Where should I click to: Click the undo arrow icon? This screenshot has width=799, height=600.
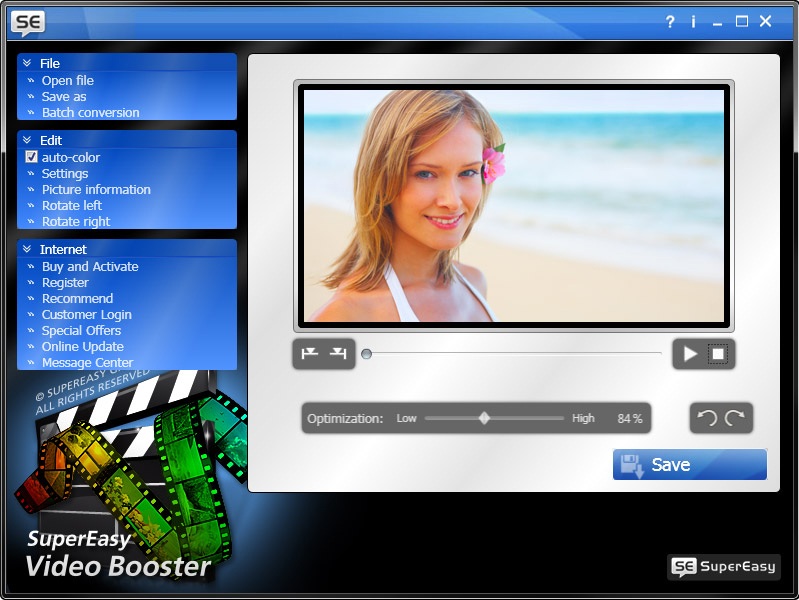[x=707, y=418]
